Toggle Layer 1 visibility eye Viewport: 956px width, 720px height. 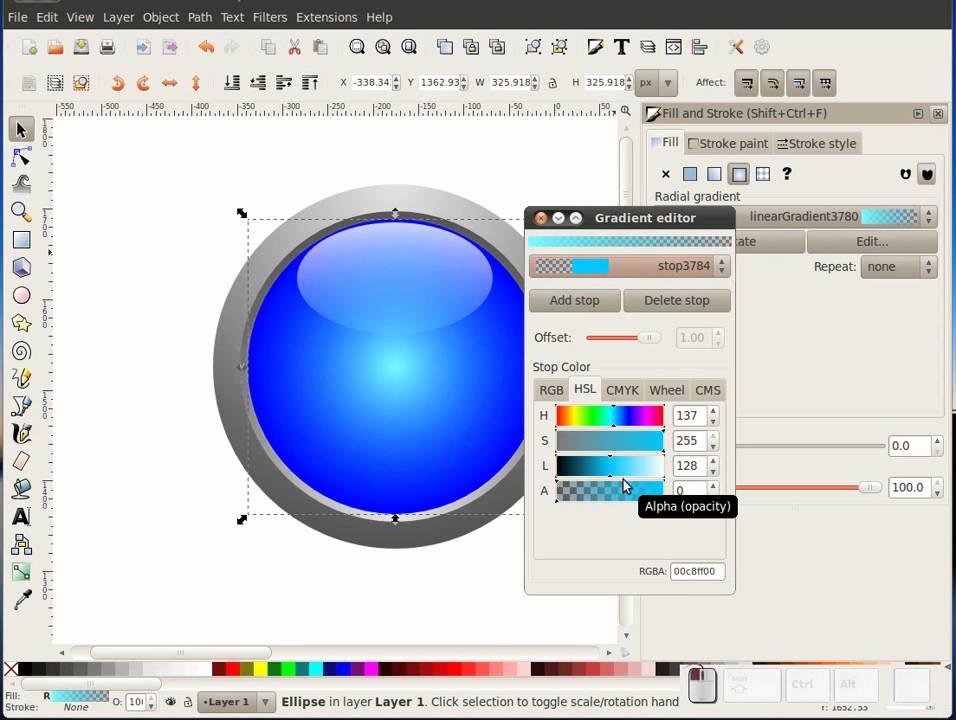[171, 702]
